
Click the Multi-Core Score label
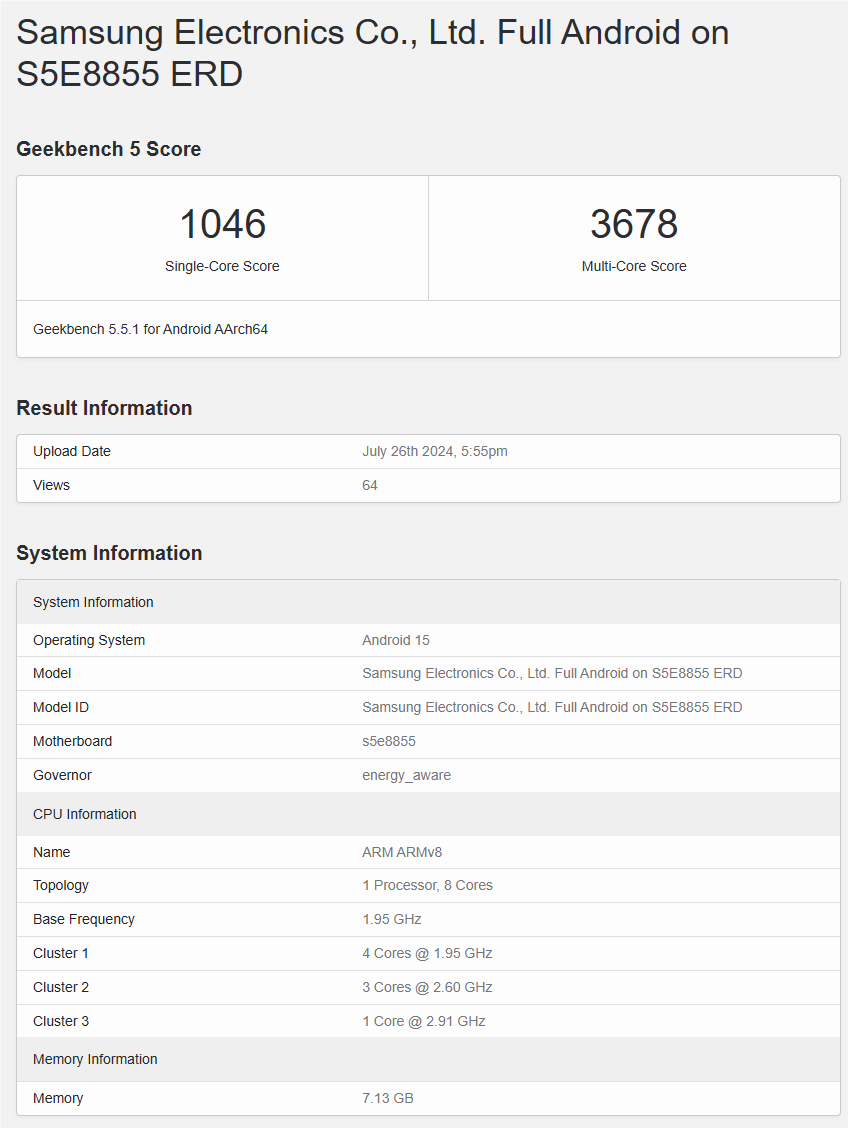(634, 266)
